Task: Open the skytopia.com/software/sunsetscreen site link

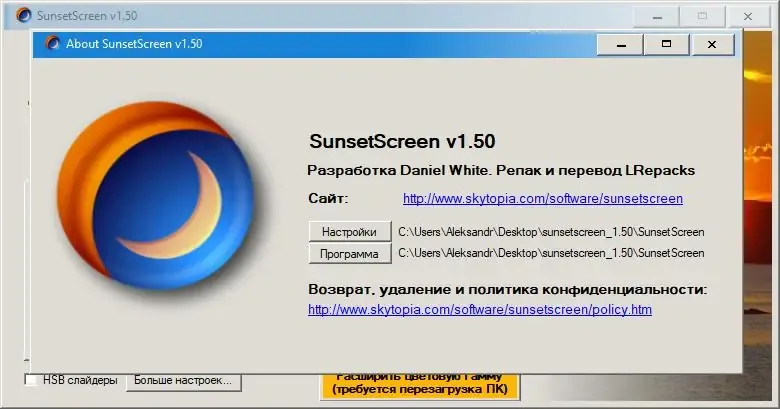Action: 543,199
